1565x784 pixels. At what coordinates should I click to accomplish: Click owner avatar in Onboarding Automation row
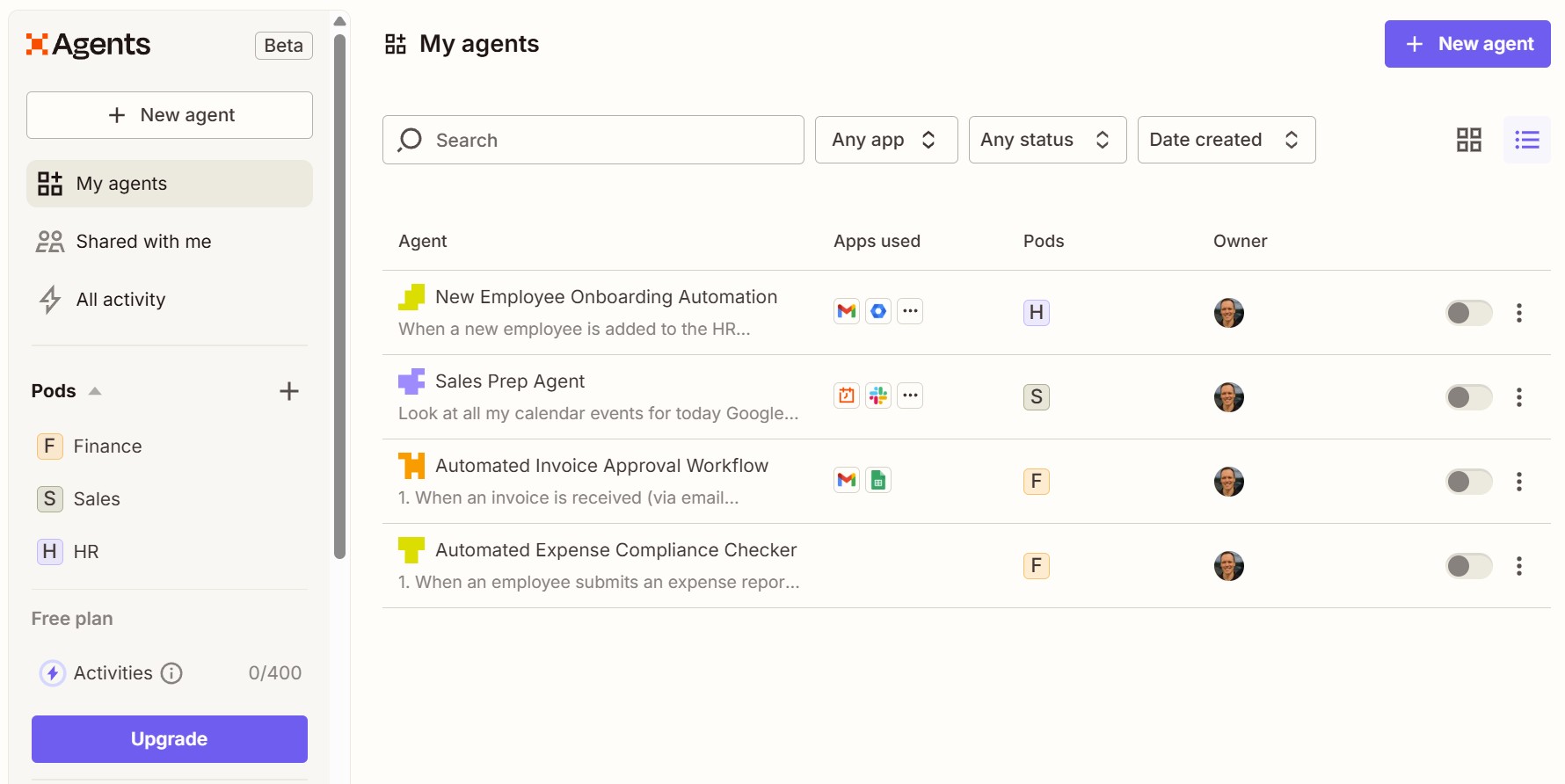click(1229, 313)
